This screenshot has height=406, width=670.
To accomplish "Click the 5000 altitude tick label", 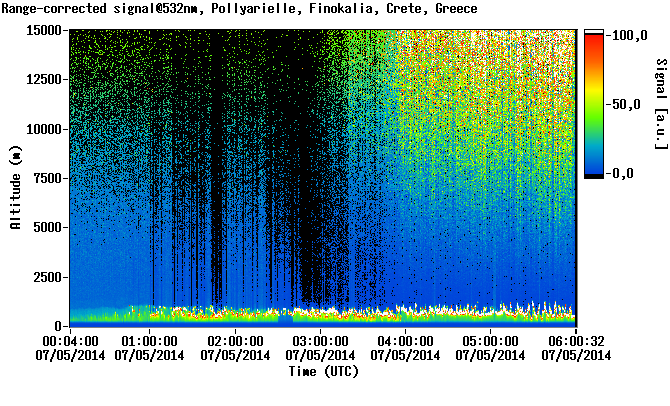I will (x=49, y=227).
